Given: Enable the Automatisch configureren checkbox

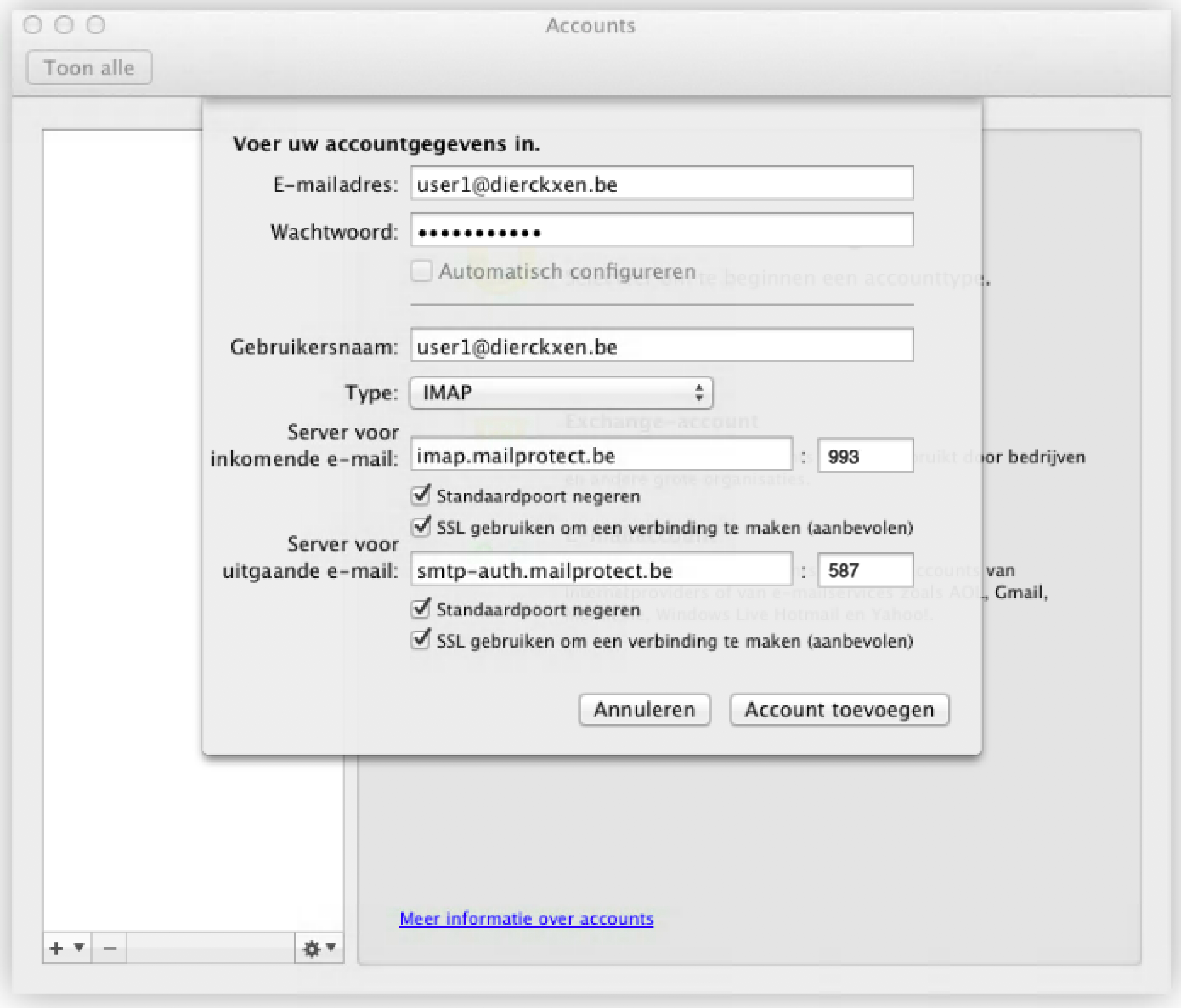Looking at the screenshot, I should 421,272.
